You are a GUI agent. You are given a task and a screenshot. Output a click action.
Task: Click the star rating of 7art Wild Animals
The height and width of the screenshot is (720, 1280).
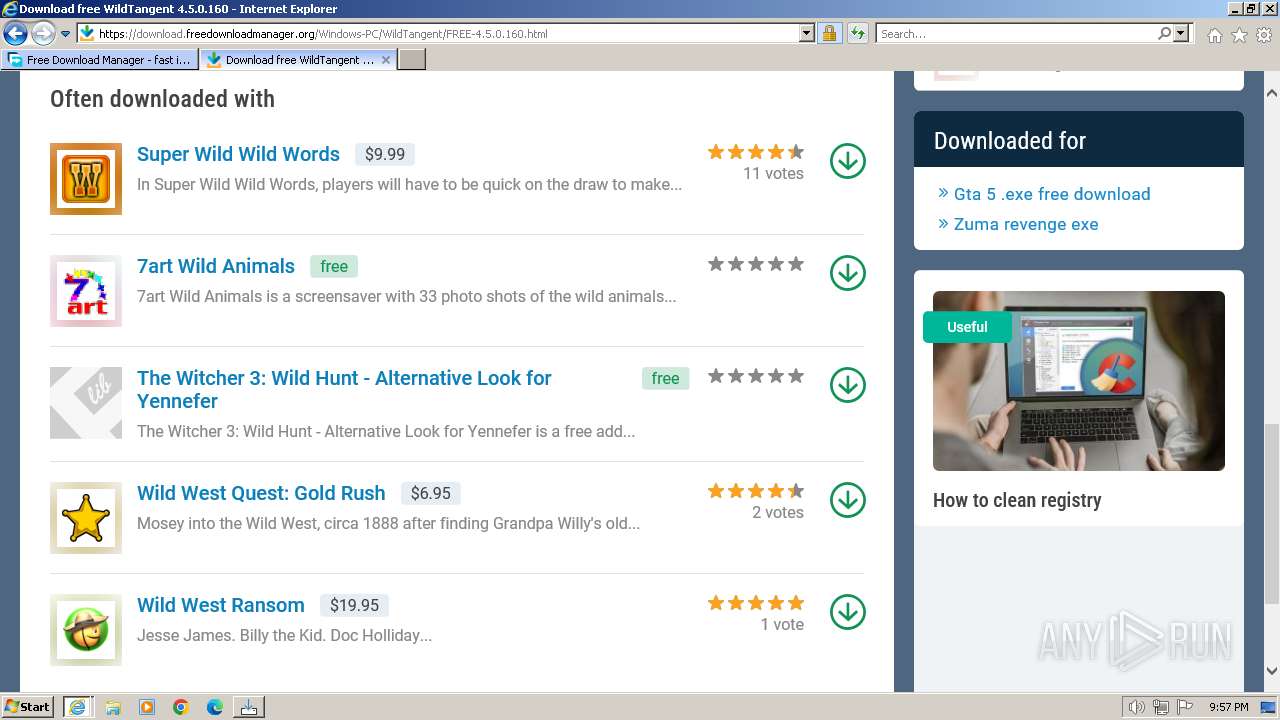[x=756, y=264]
